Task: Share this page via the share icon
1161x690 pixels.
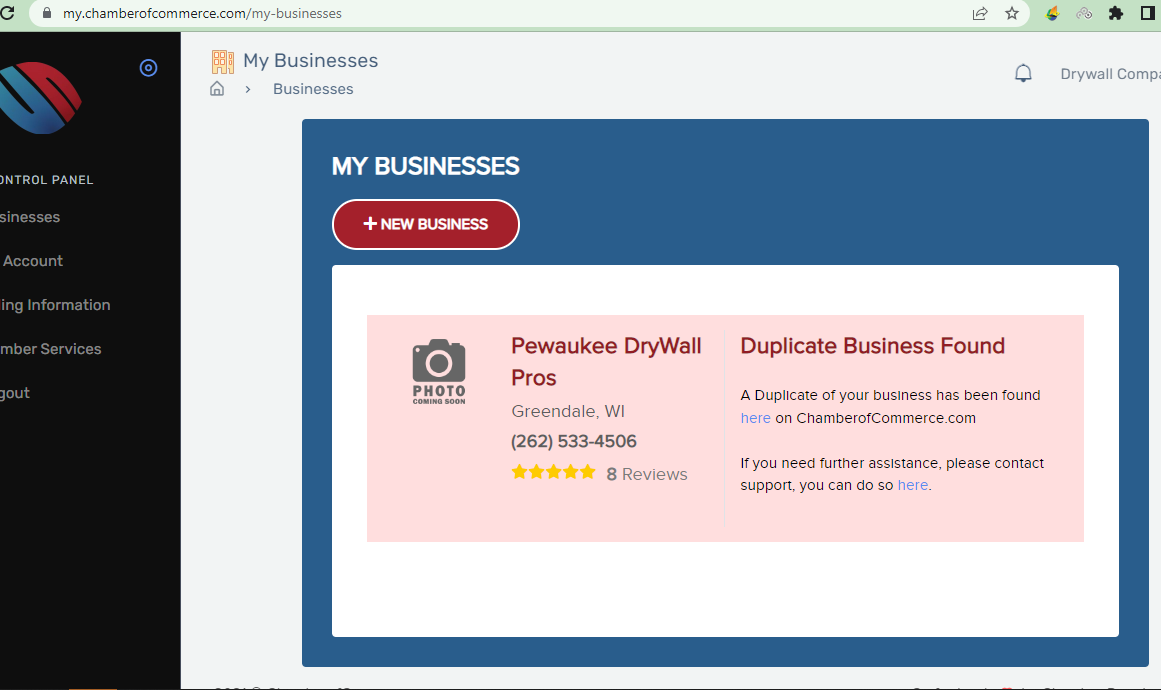Action: point(980,13)
